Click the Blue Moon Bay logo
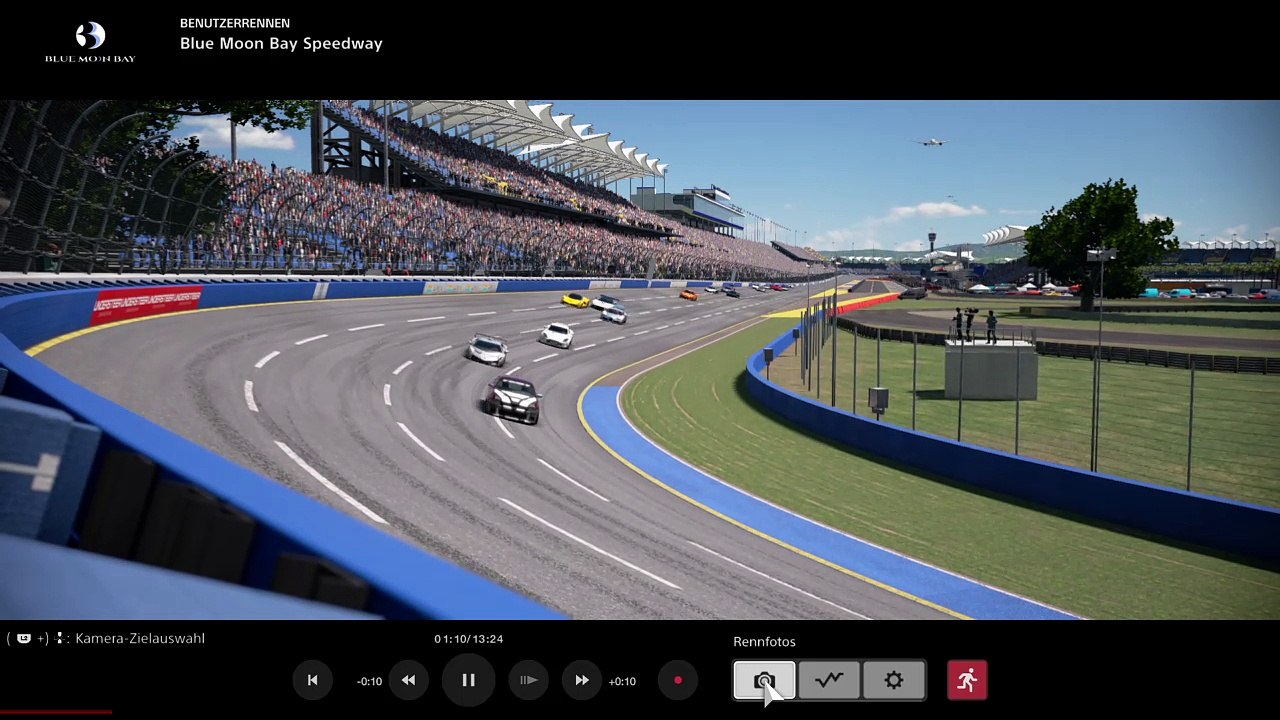 click(90, 43)
